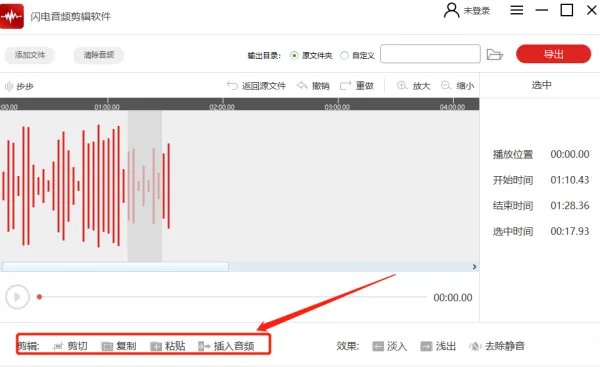600x367 pixels.
Task: Click the 剪切 cut label
Action: (x=78, y=346)
